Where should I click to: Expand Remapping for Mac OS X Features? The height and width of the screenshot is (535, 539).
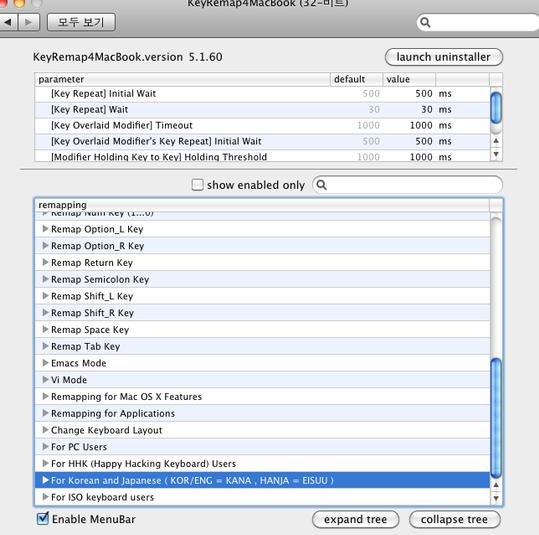pos(45,396)
